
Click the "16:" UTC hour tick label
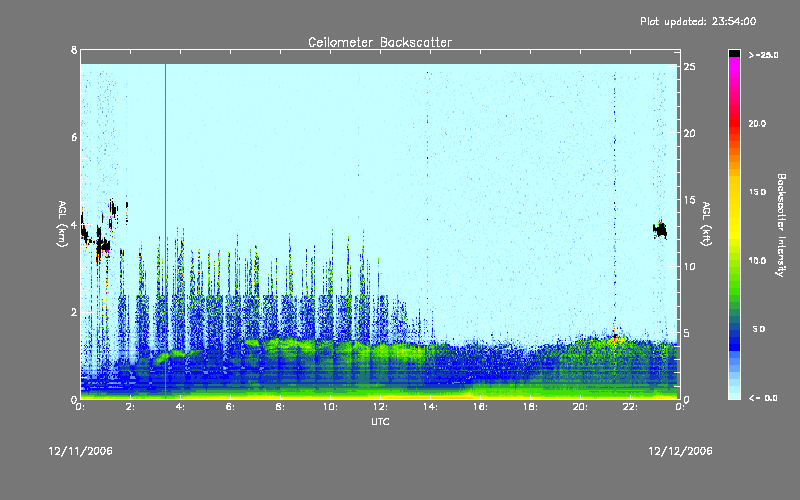pyautogui.click(x=481, y=407)
